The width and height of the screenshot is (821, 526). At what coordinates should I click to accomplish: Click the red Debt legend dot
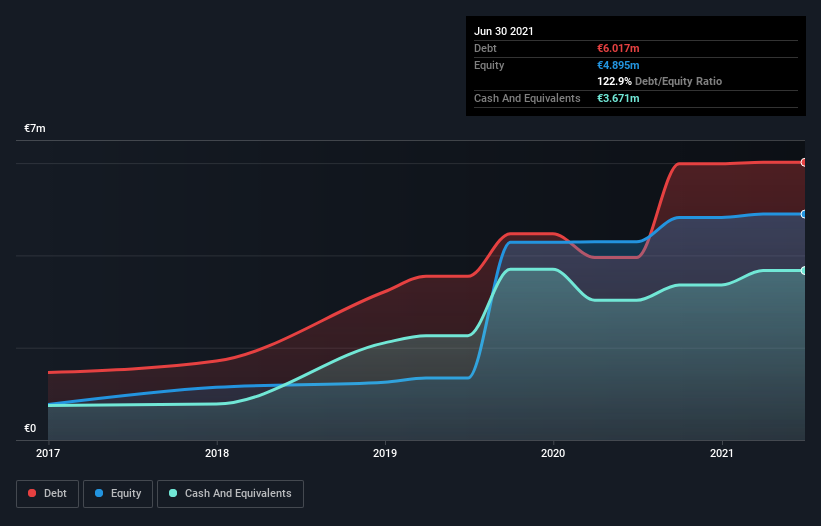click(x=32, y=493)
